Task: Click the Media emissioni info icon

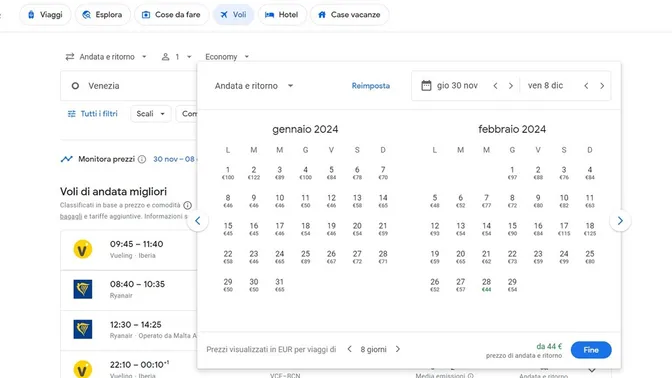Action: 471,375
